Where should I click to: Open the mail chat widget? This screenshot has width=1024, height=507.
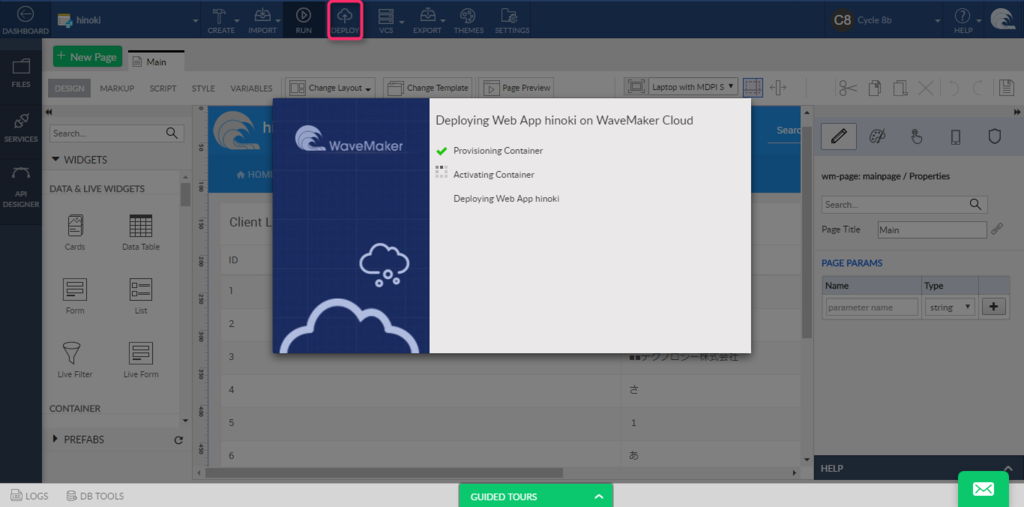984,489
